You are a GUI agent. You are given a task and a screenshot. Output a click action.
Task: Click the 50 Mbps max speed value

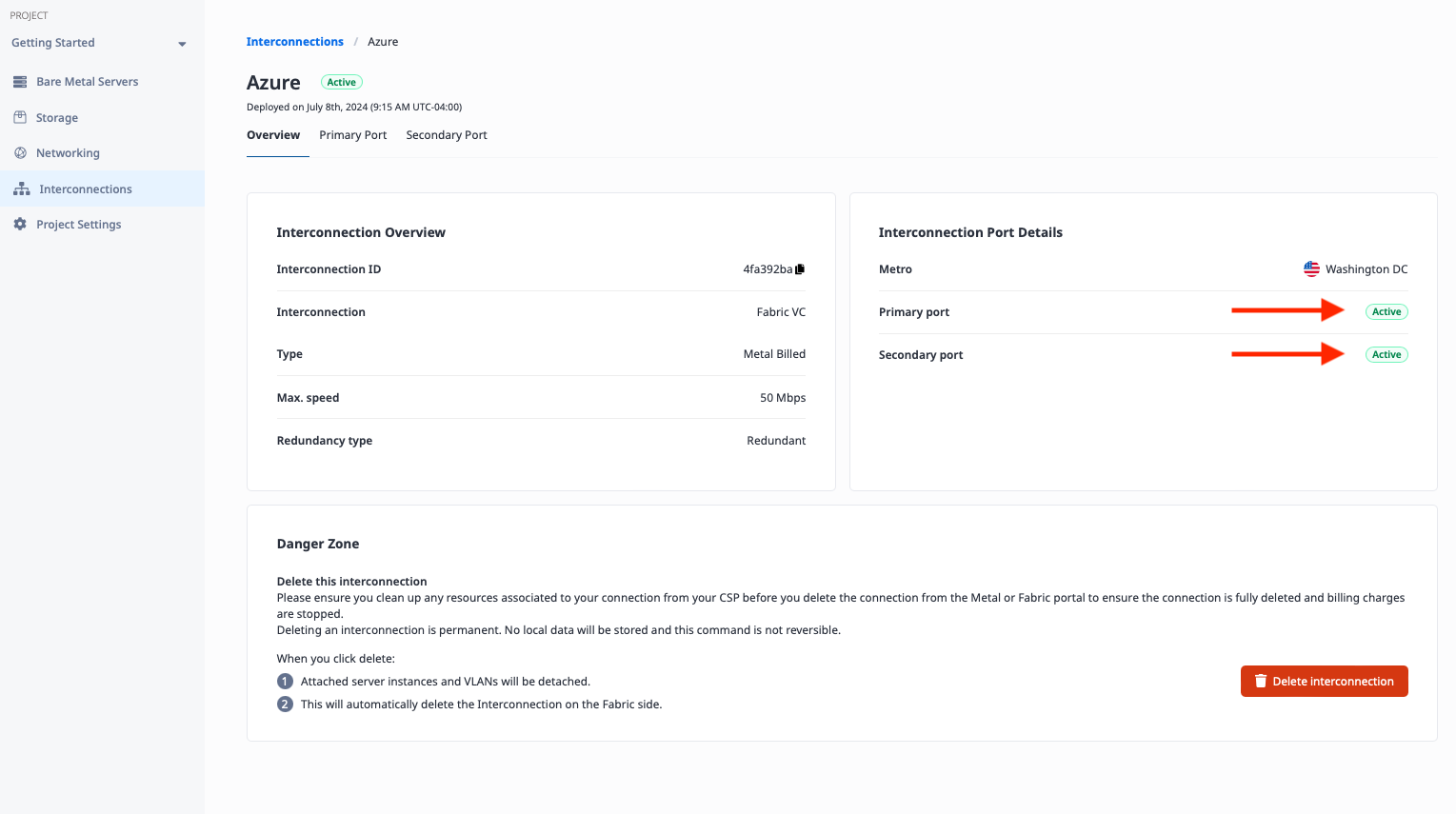(783, 398)
